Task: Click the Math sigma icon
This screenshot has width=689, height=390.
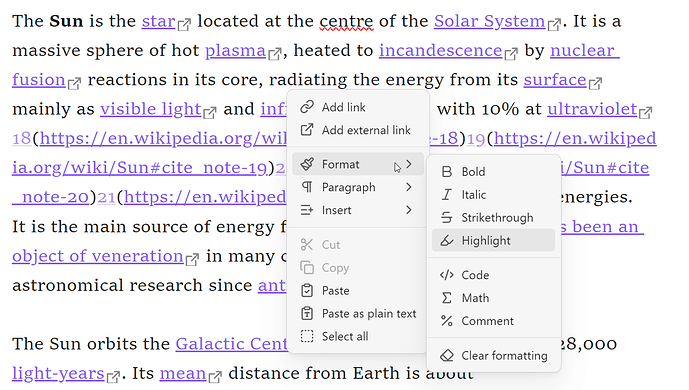Action: [x=446, y=298]
